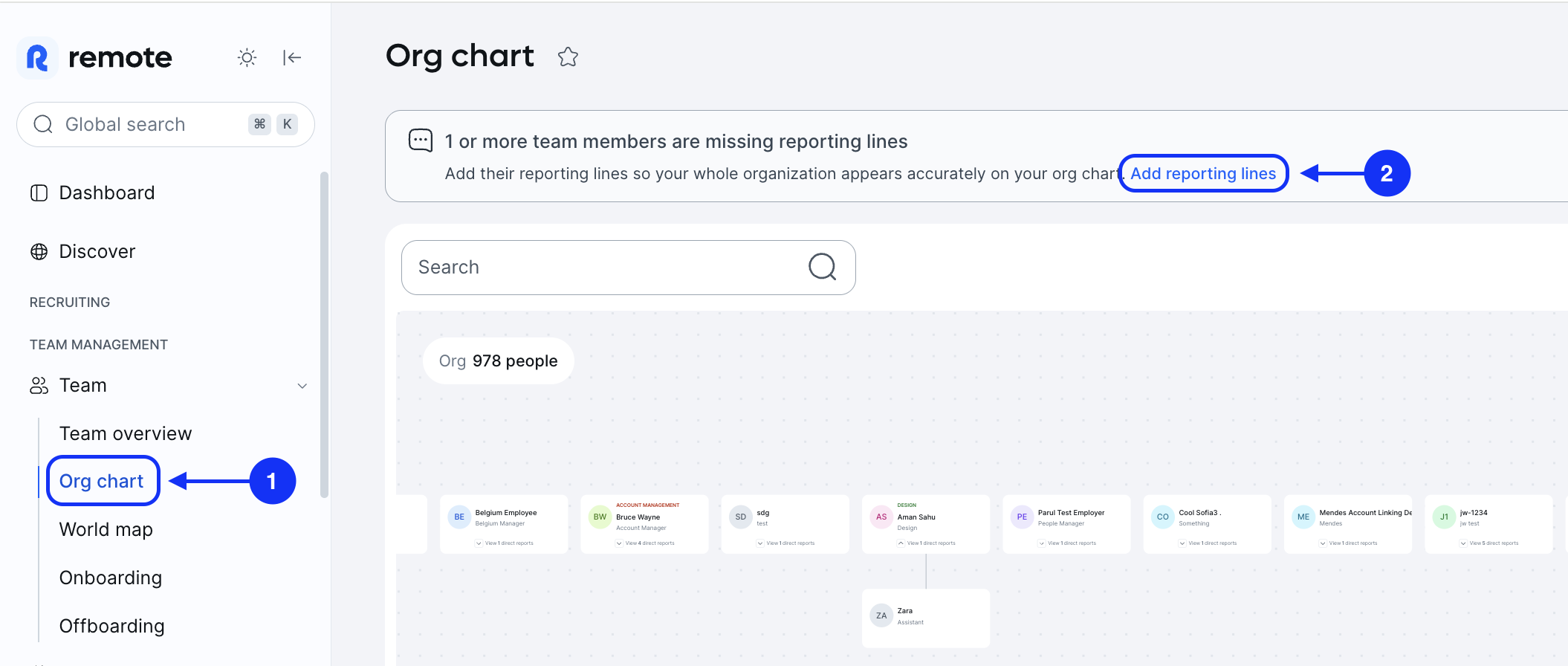The image size is (1568, 666).
Task: Select Org chart in the sidebar
Action: point(102,481)
